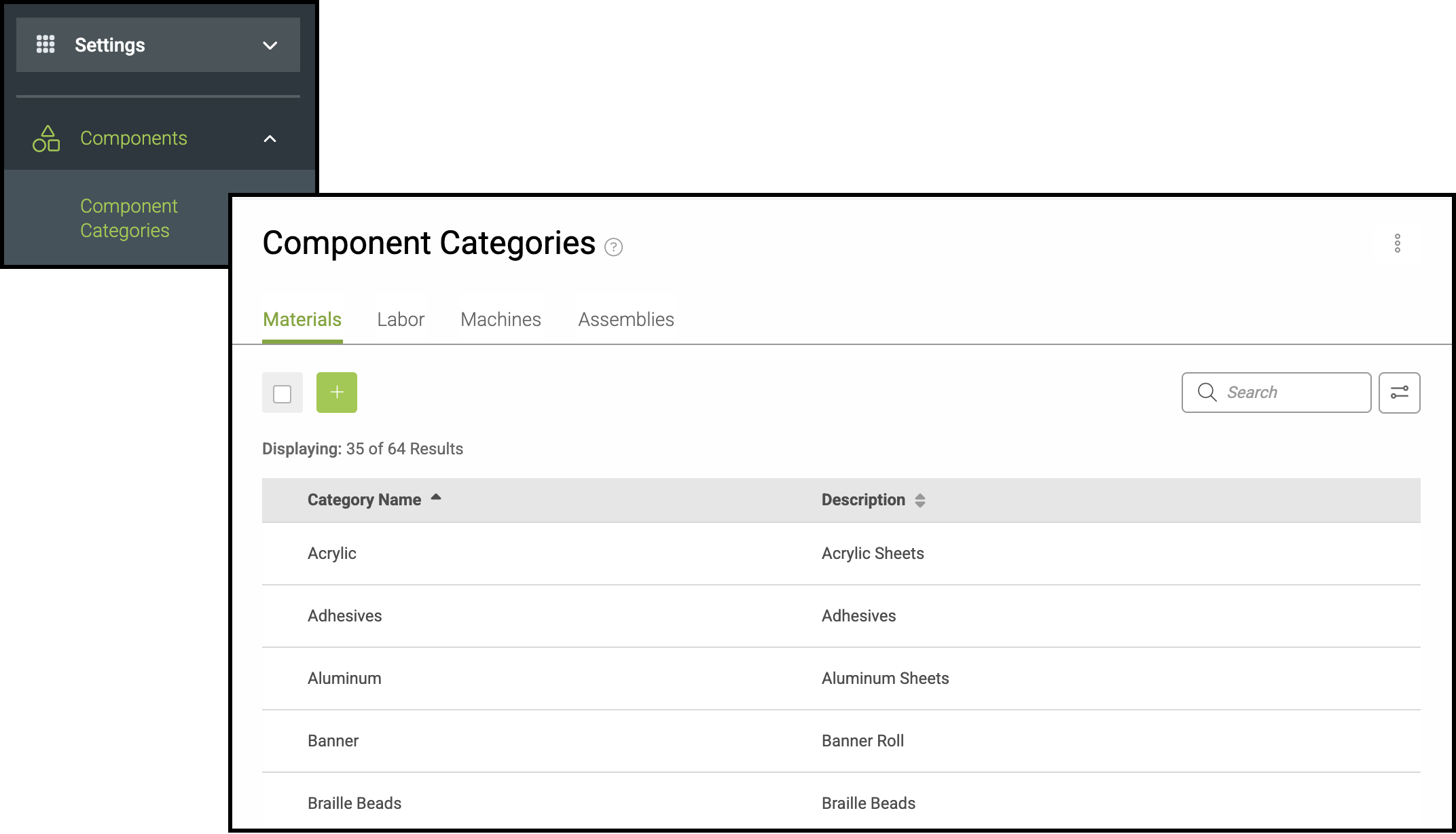Toggle Category Name sort arrow
The height and width of the screenshot is (834, 1456).
(436, 498)
